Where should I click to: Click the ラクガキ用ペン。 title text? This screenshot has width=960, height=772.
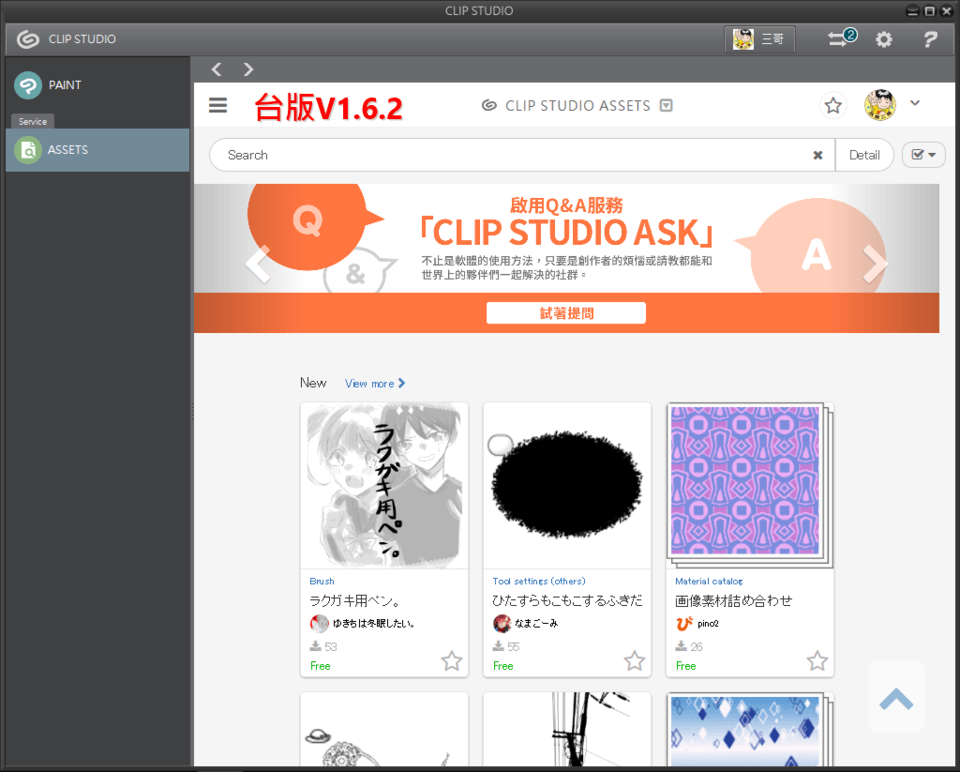(355, 601)
